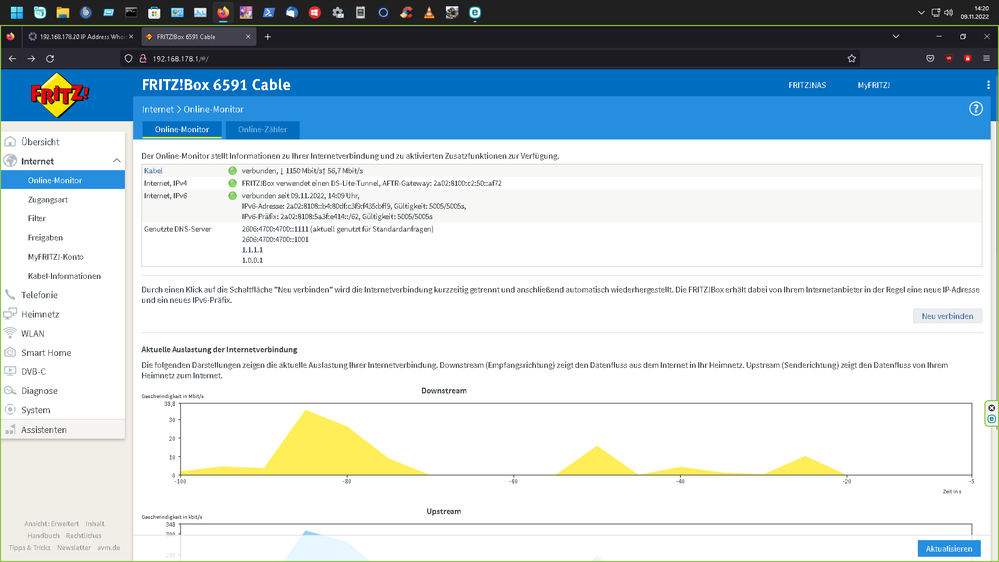999x562 pixels.
Task: Open the Windows Start menu
Action: 17,12
